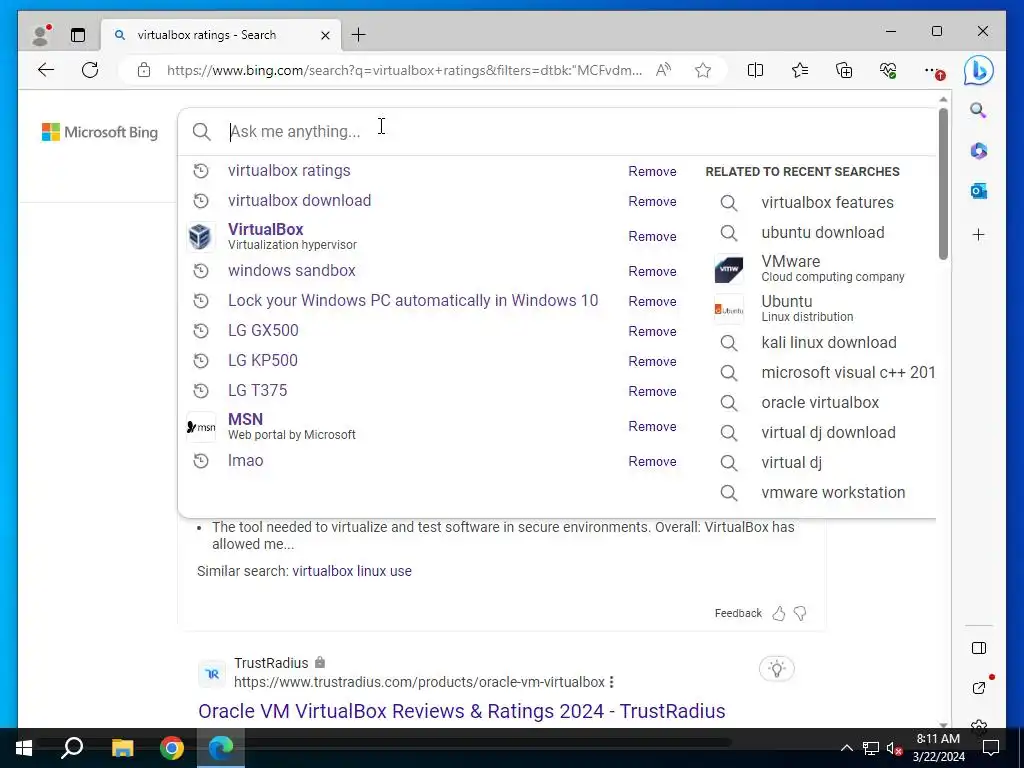Open TrustRadius result options dots
This screenshot has height=768, width=1024.
[x=611, y=682]
